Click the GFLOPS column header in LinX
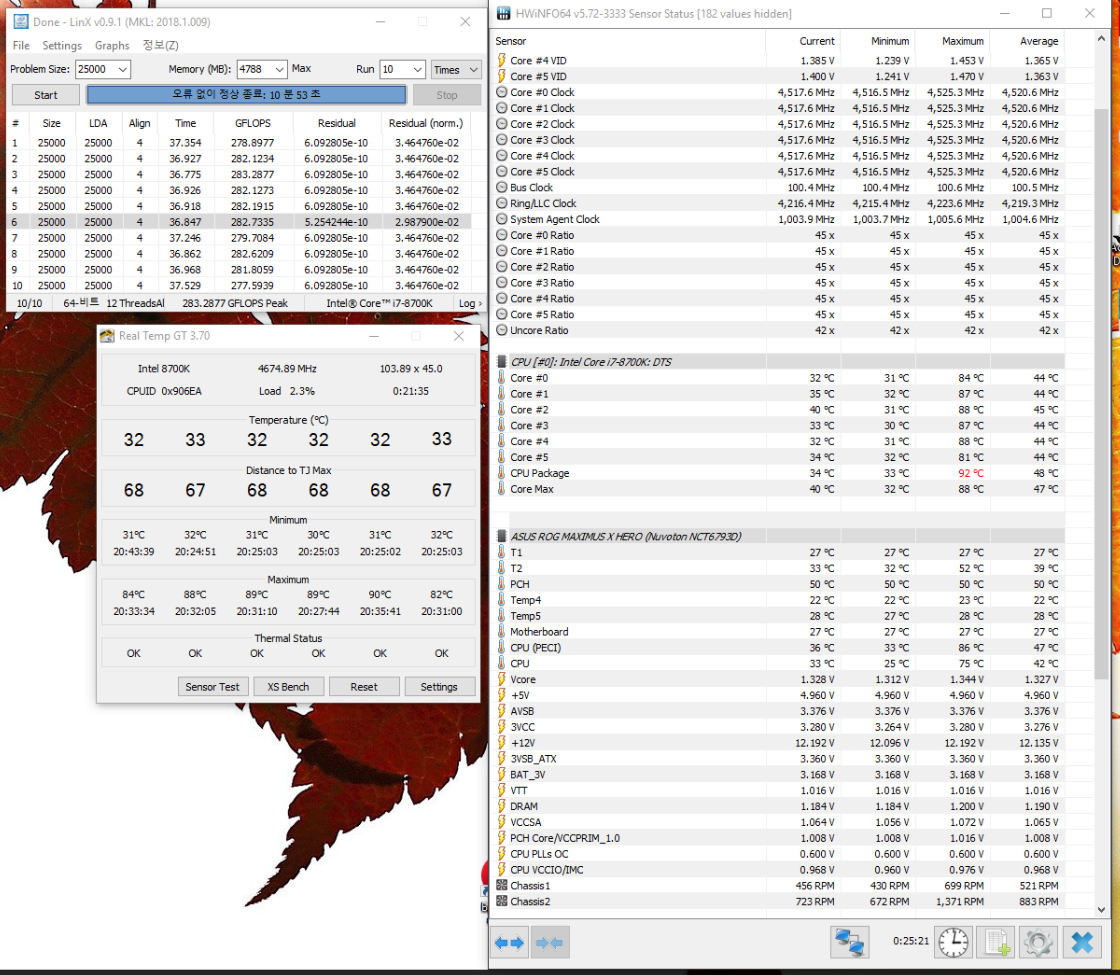This screenshot has height=975, width=1120. (253, 123)
